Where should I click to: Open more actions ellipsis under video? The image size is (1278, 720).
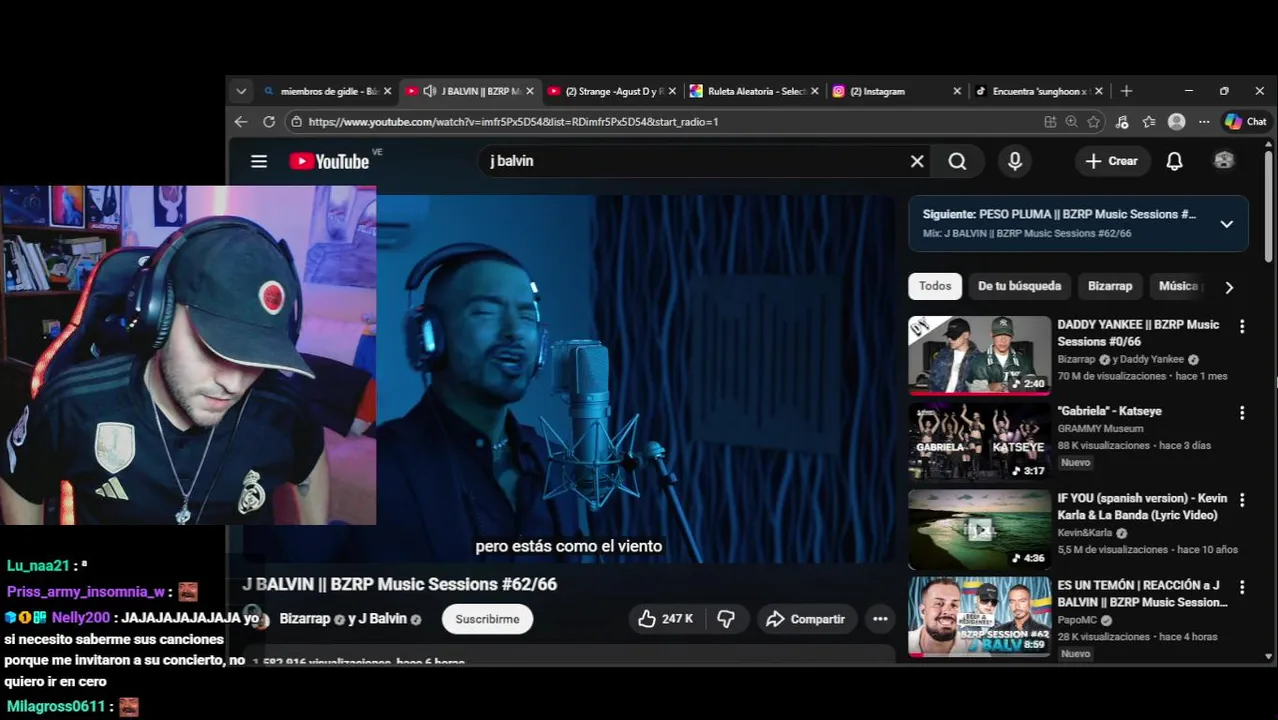coord(880,619)
